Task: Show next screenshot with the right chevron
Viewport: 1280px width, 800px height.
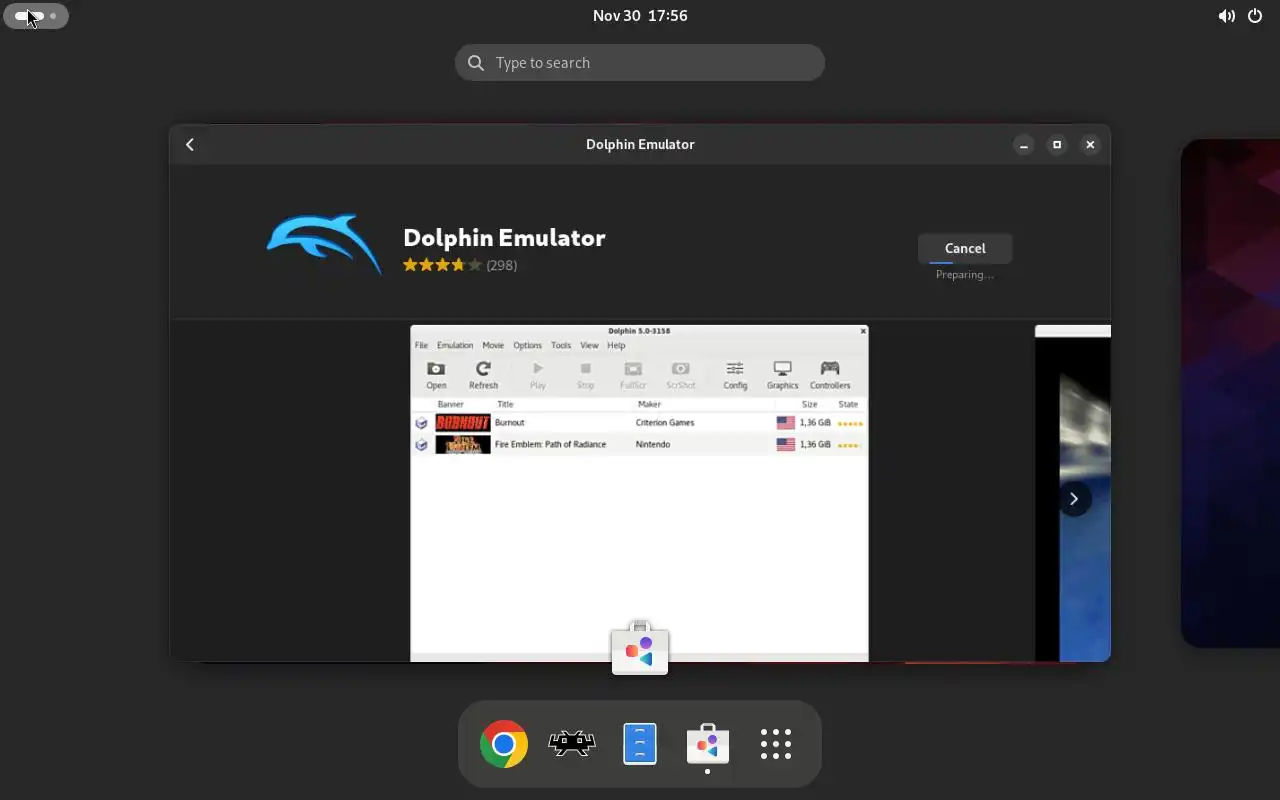Action: pyautogui.click(x=1074, y=499)
